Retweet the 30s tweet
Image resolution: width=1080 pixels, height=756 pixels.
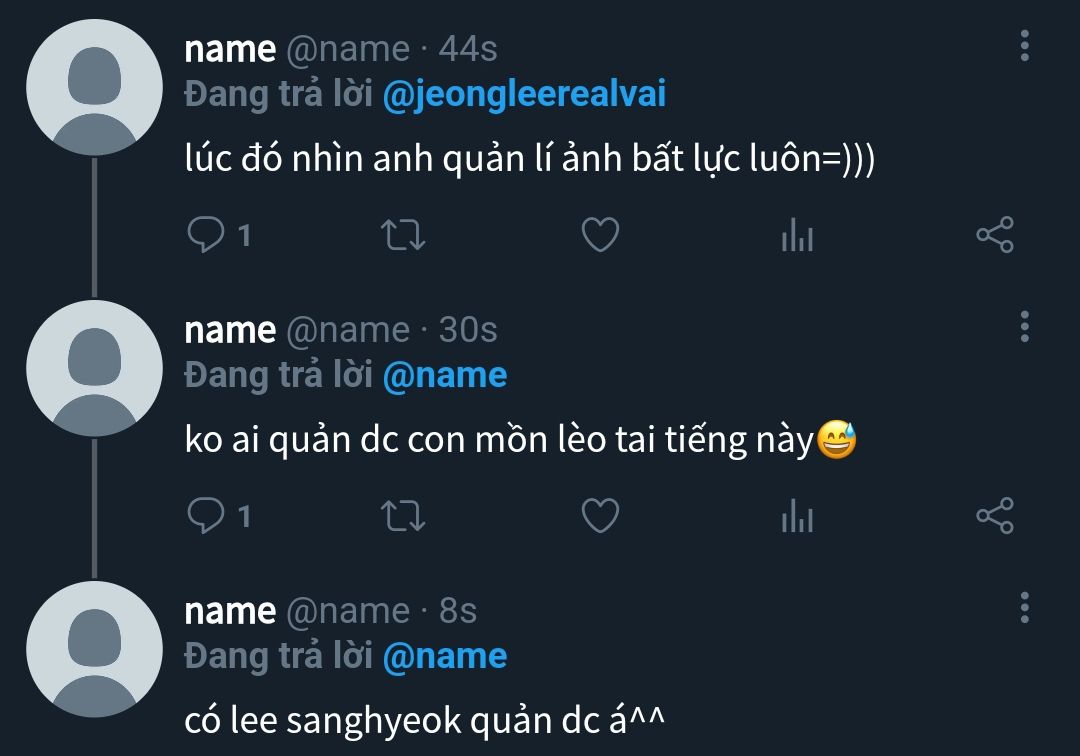pyautogui.click(x=403, y=516)
